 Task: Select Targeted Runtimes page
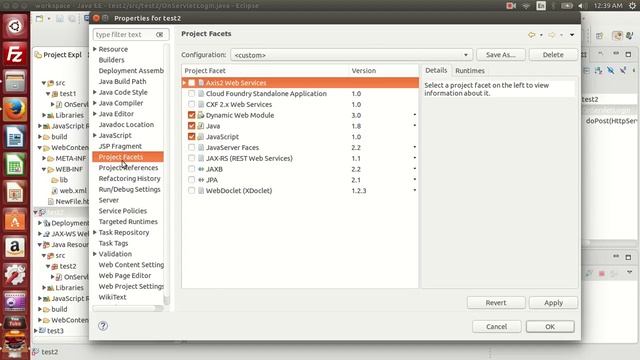point(128,222)
